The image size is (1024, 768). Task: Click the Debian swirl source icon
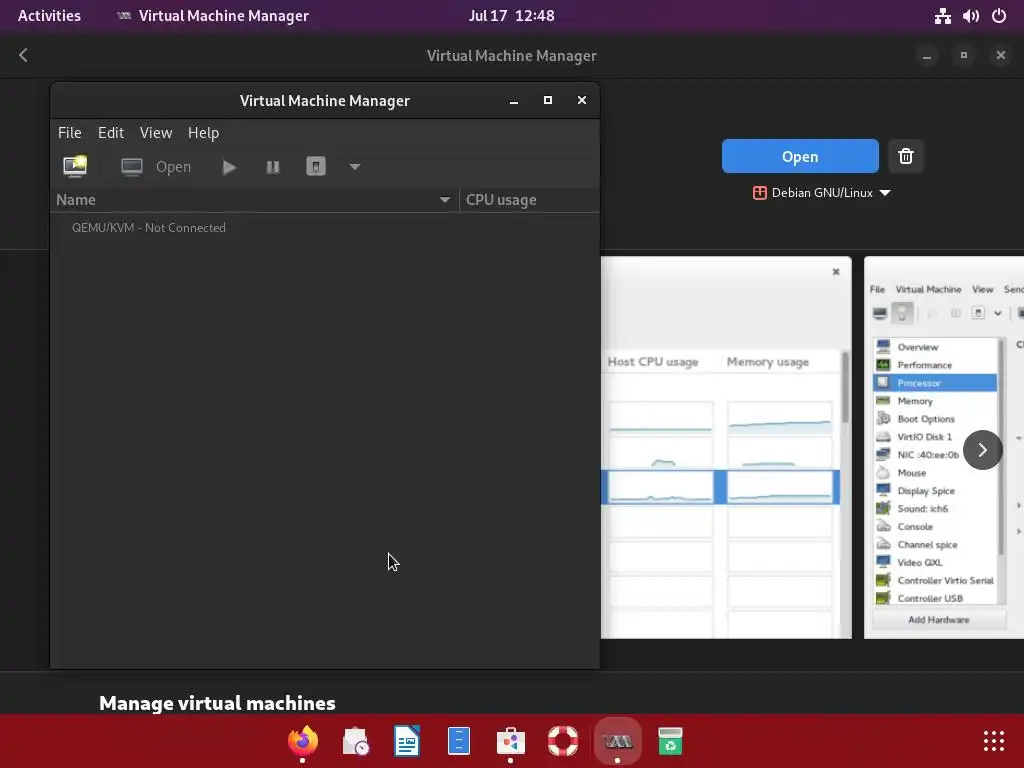[760, 193]
